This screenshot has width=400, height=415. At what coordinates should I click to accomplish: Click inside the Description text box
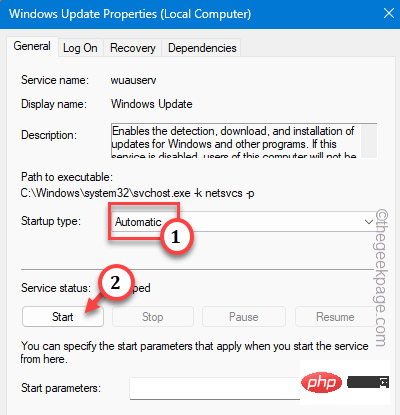tap(236, 140)
